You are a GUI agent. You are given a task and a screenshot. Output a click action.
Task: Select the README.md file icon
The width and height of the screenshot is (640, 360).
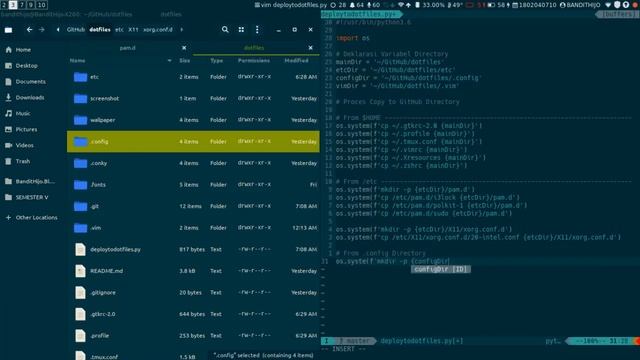click(x=80, y=271)
